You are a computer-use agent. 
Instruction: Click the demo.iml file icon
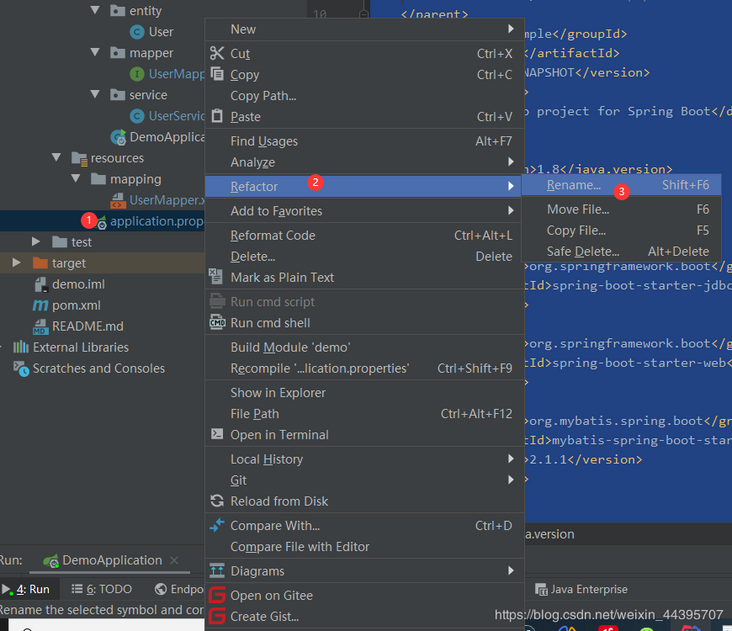[x=41, y=284]
